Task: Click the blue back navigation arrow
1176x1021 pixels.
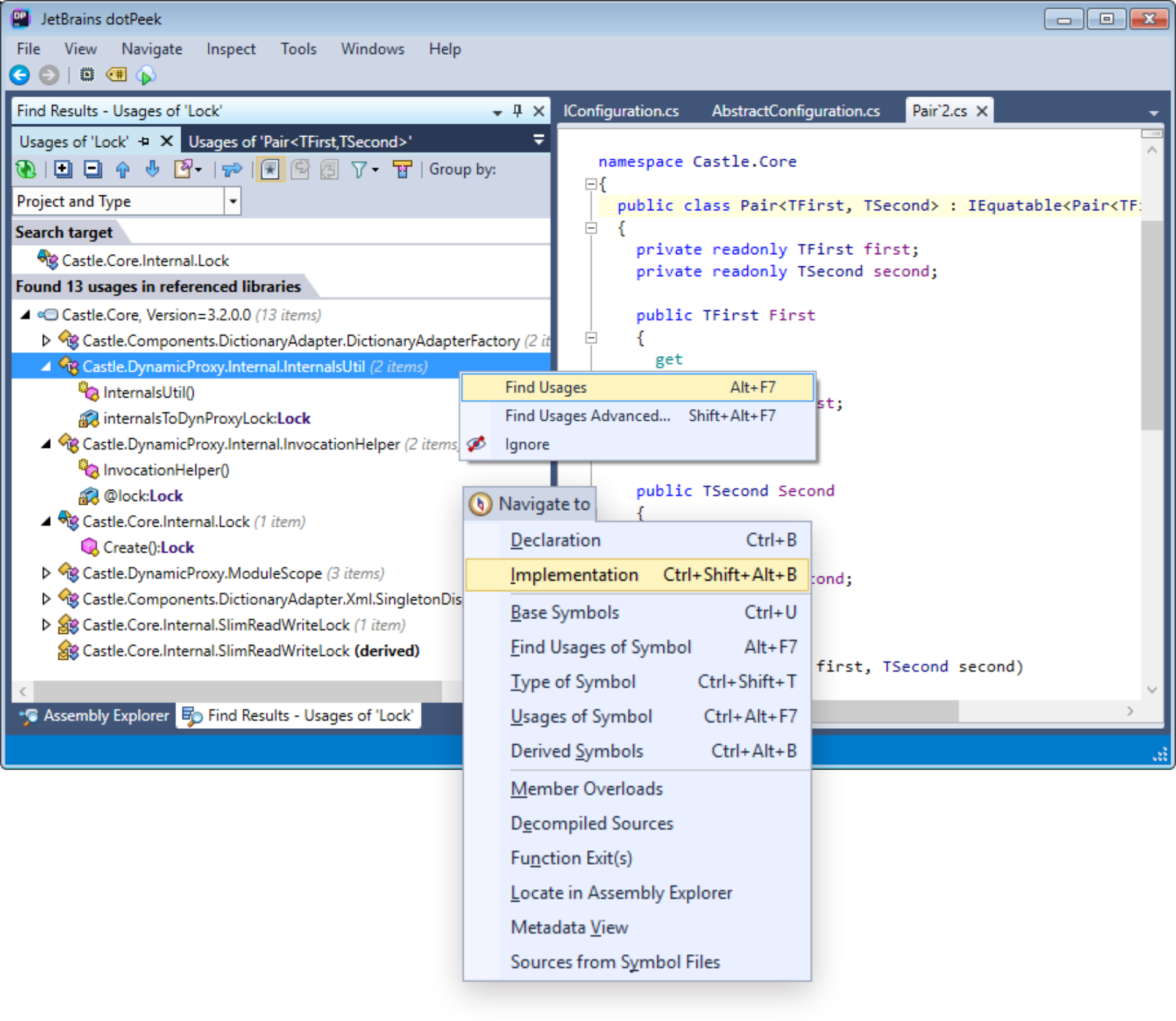Action: pyautogui.click(x=20, y=75)
